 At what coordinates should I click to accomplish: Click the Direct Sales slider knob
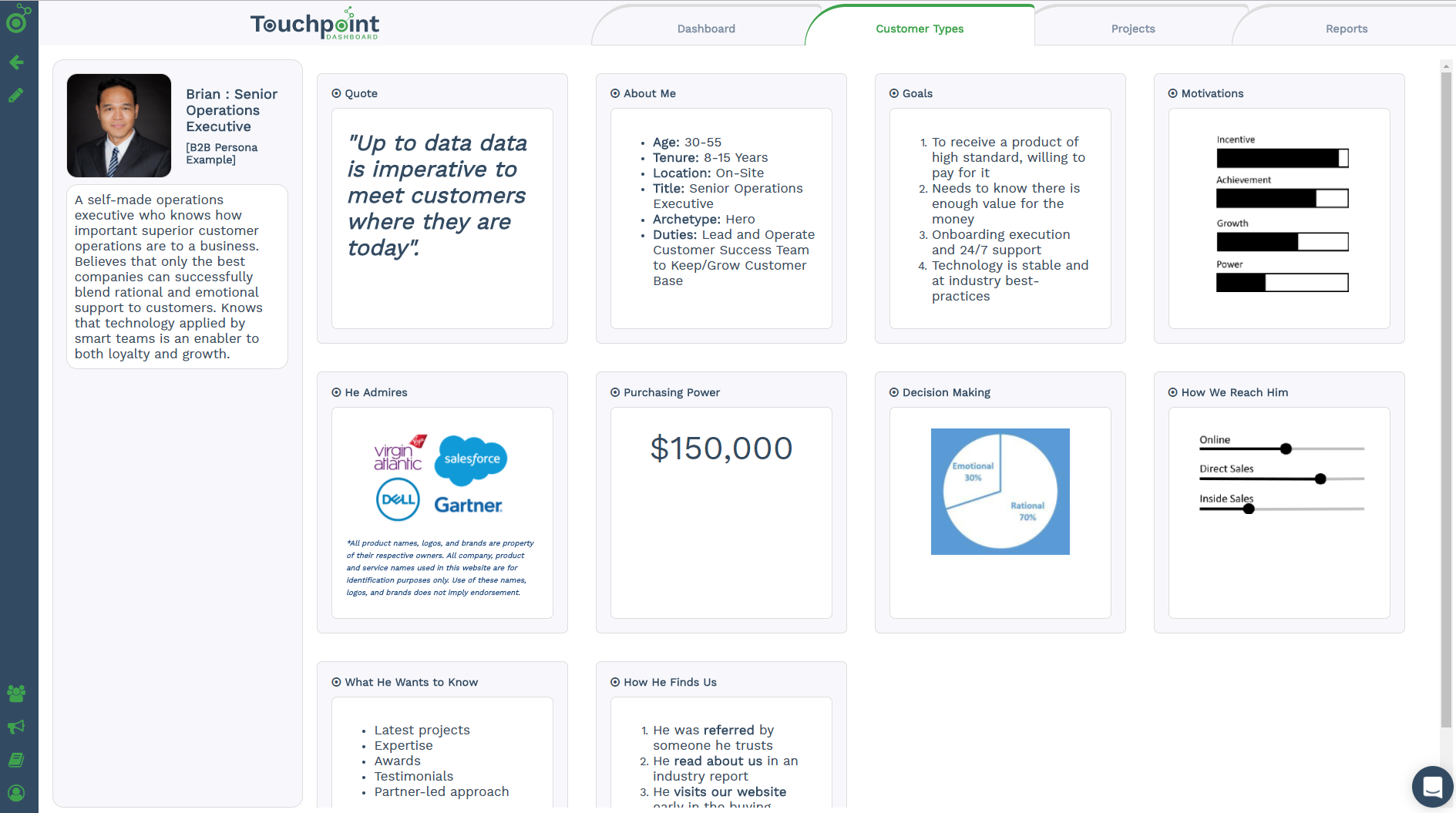(x=1320, y=479)
